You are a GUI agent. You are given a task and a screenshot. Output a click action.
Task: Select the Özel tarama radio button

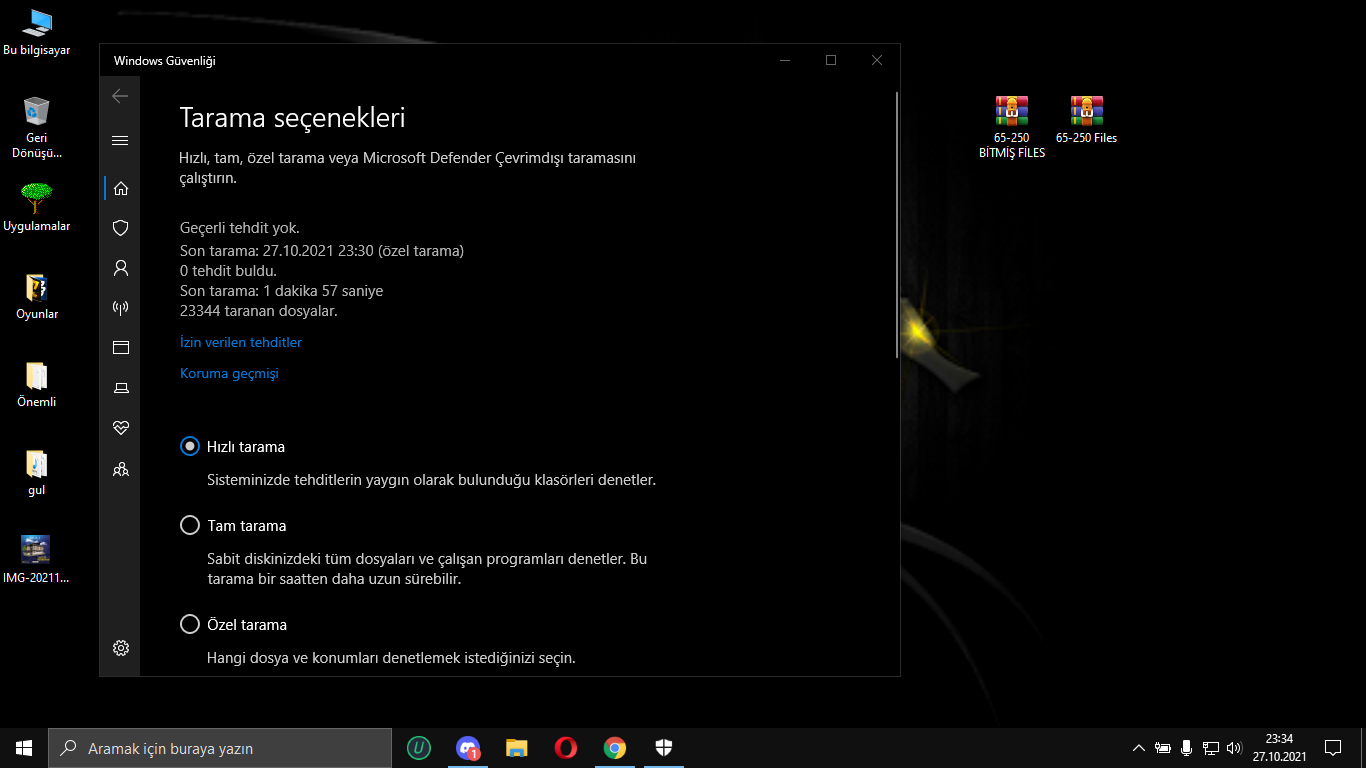tap(190, 625)
